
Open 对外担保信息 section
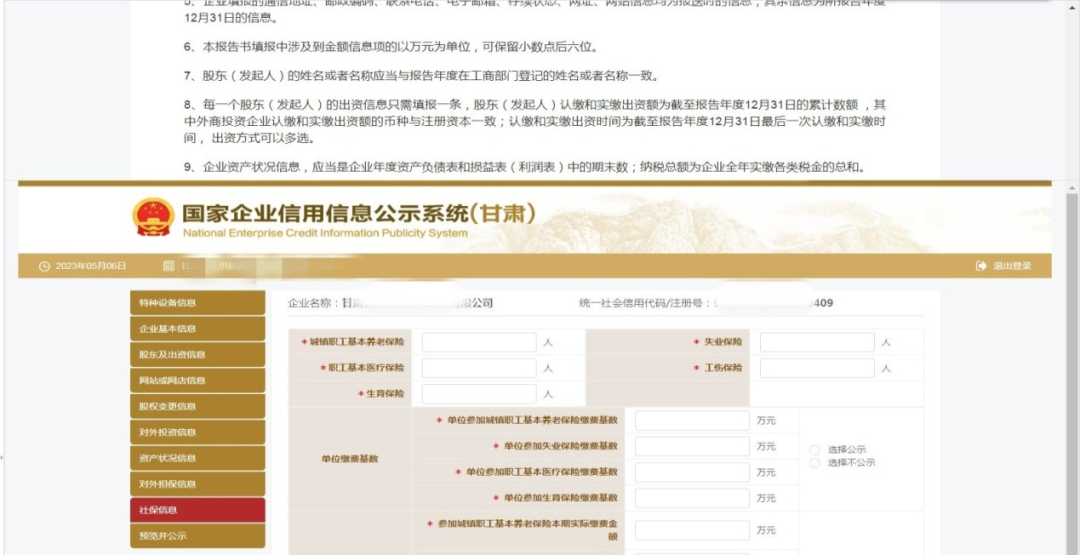pyautogui.click(x=197, y=485)
